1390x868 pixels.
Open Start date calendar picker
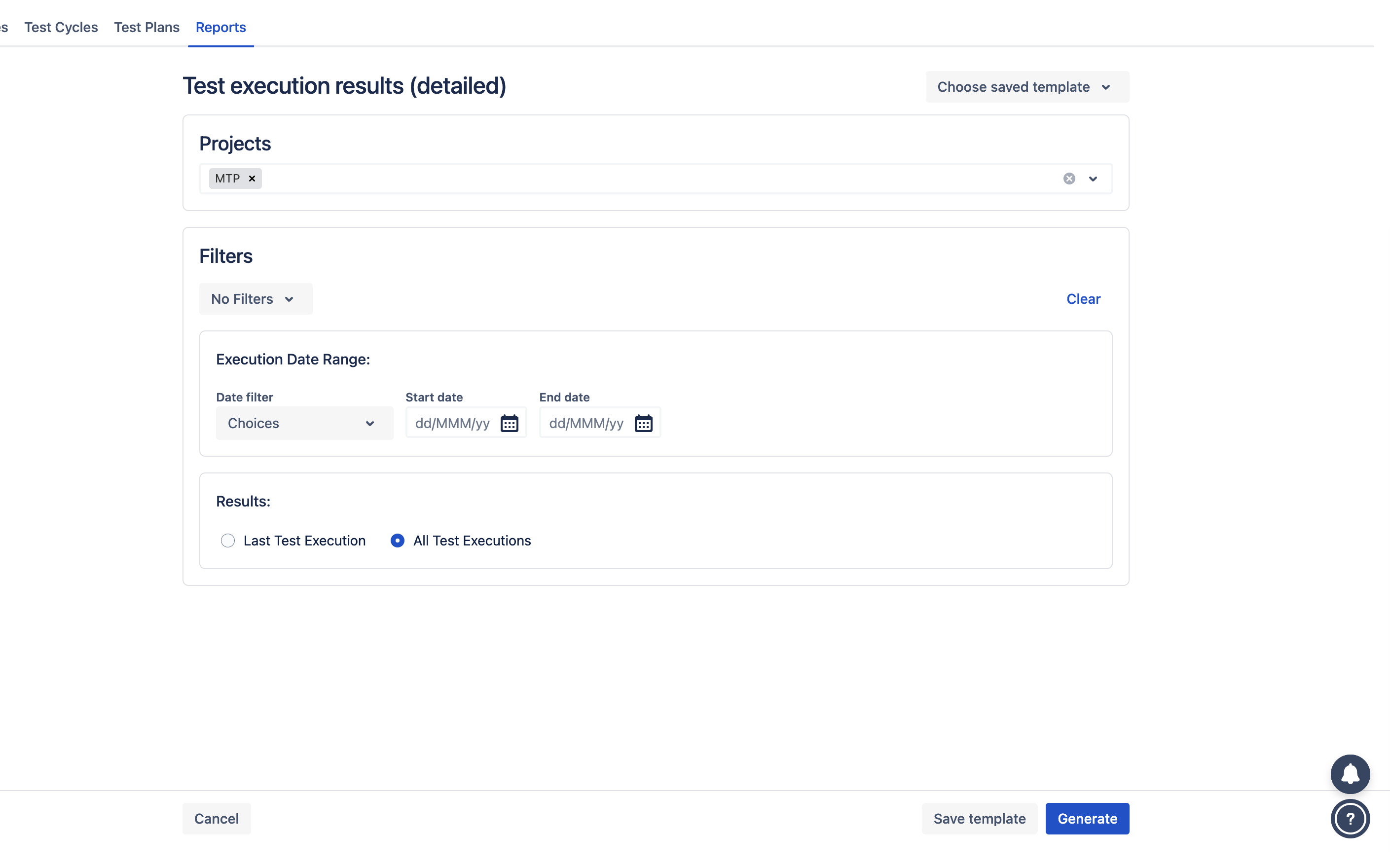[x=509, y=423]
